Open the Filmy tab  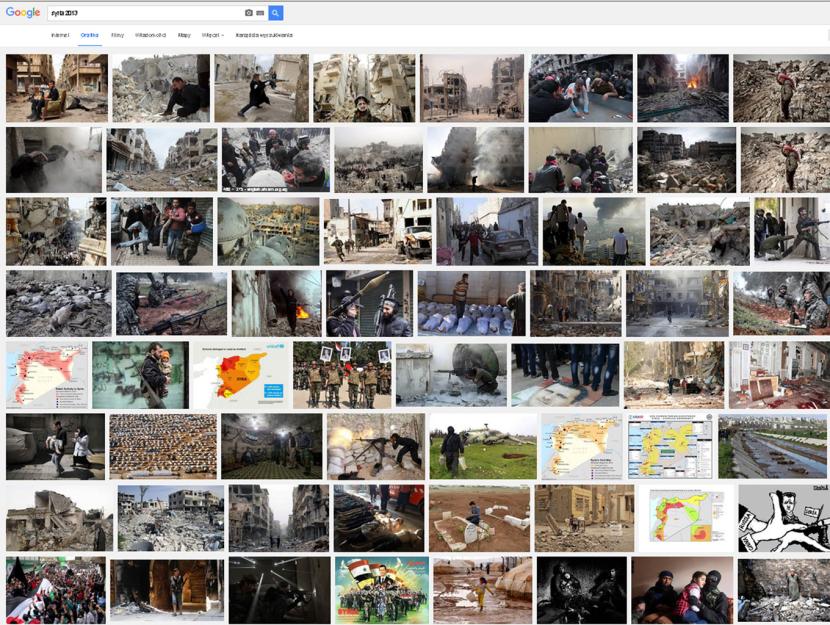[117, 35]
